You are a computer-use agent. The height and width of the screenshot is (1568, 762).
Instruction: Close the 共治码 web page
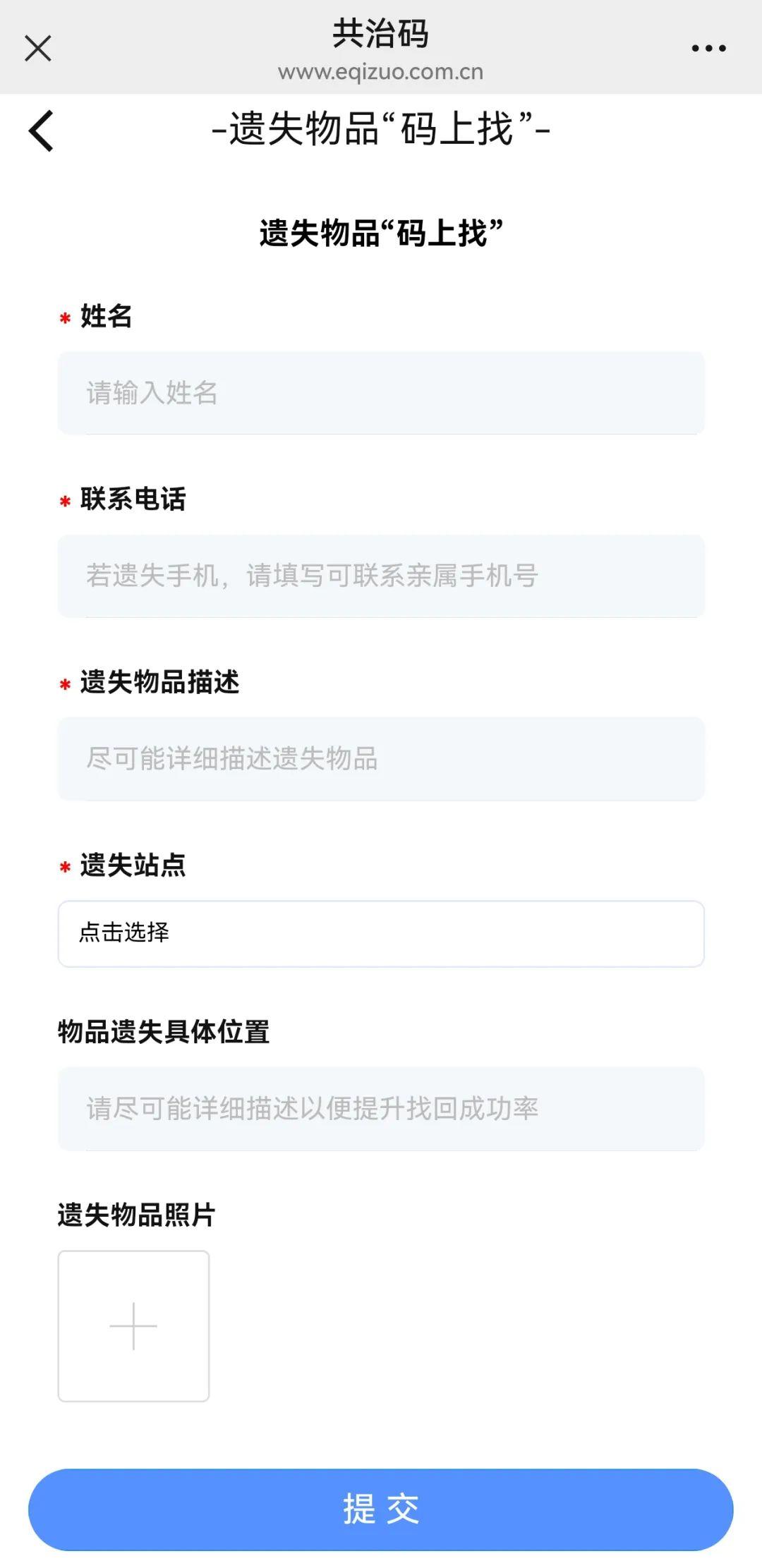(38, 49)
